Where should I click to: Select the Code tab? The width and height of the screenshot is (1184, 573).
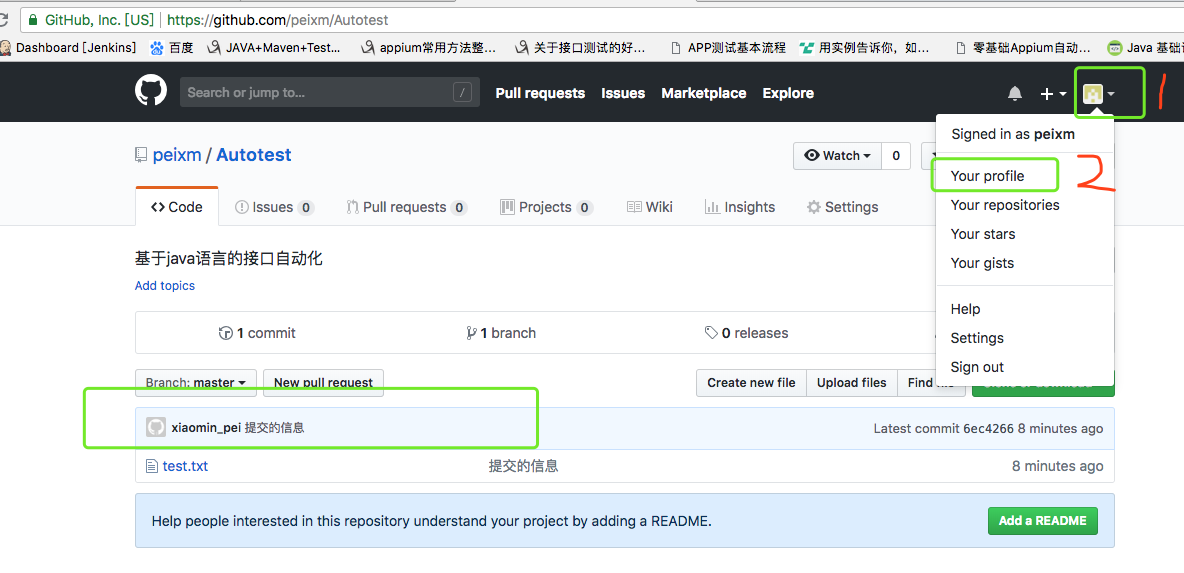click(177, 207)
